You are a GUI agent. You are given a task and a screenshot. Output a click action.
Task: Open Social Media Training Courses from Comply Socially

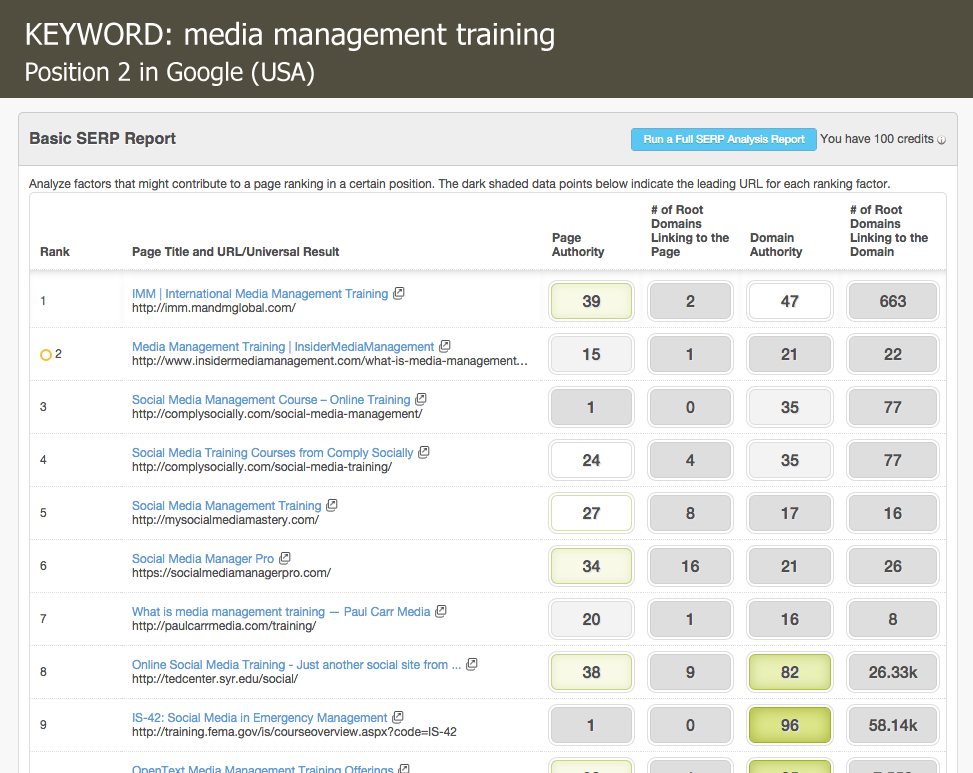(x=272, y=453)
